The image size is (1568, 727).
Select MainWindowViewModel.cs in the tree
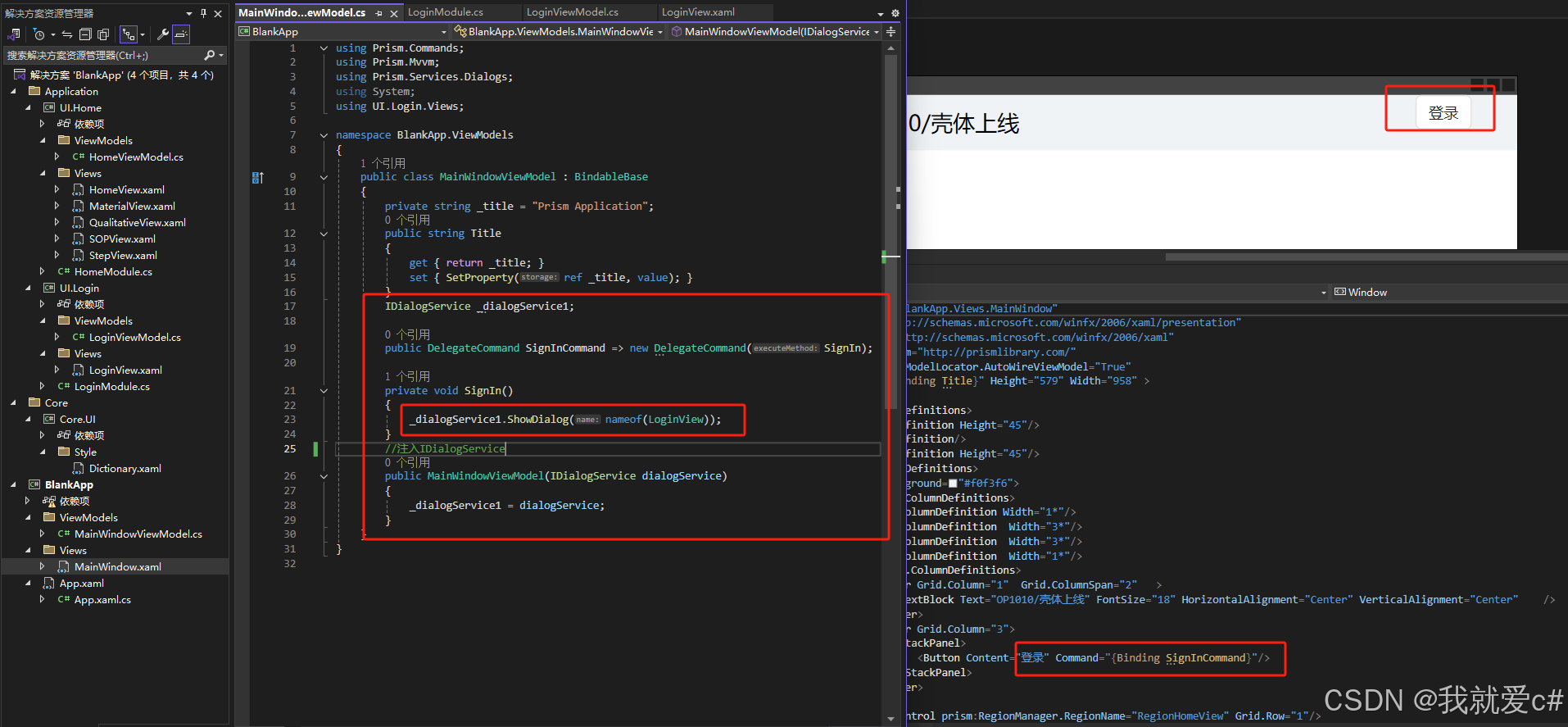[x=138, y=534]
